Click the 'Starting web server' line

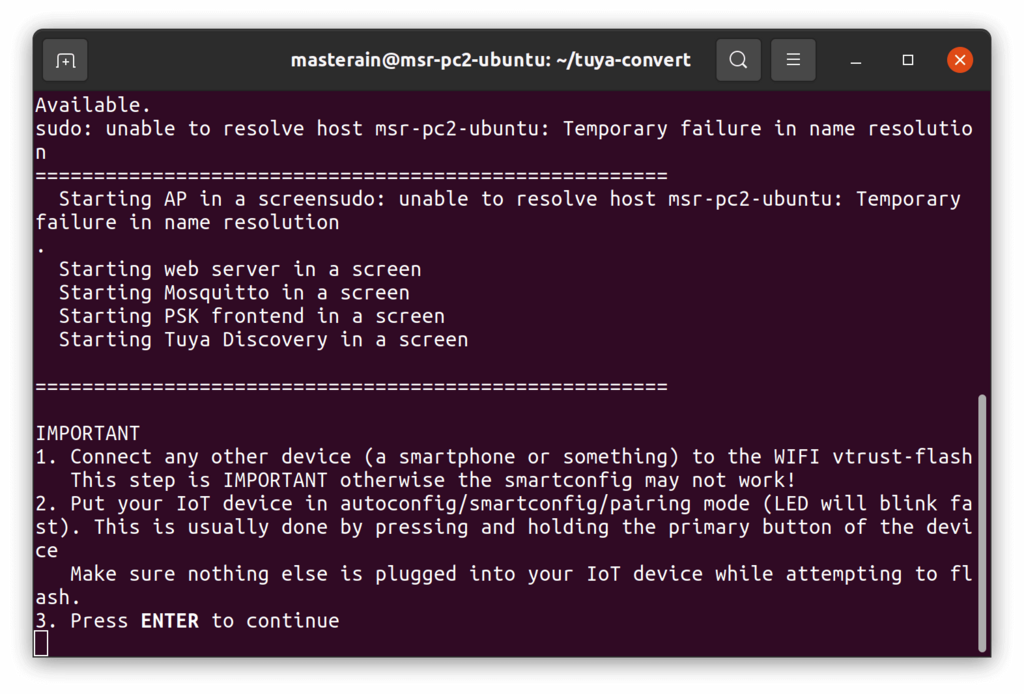(x=240, y=269)
